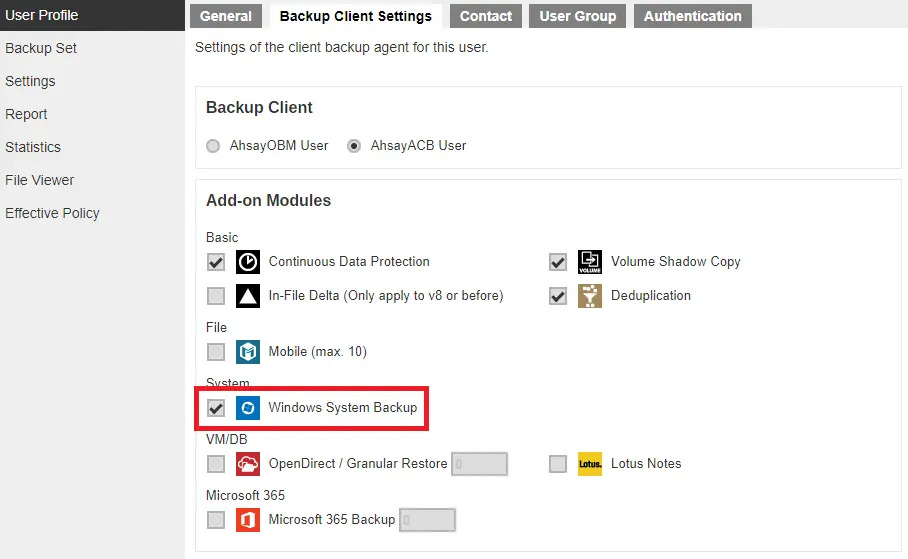
Task: Click the Deduplication funnel icon
Action: tap(590, 296)
